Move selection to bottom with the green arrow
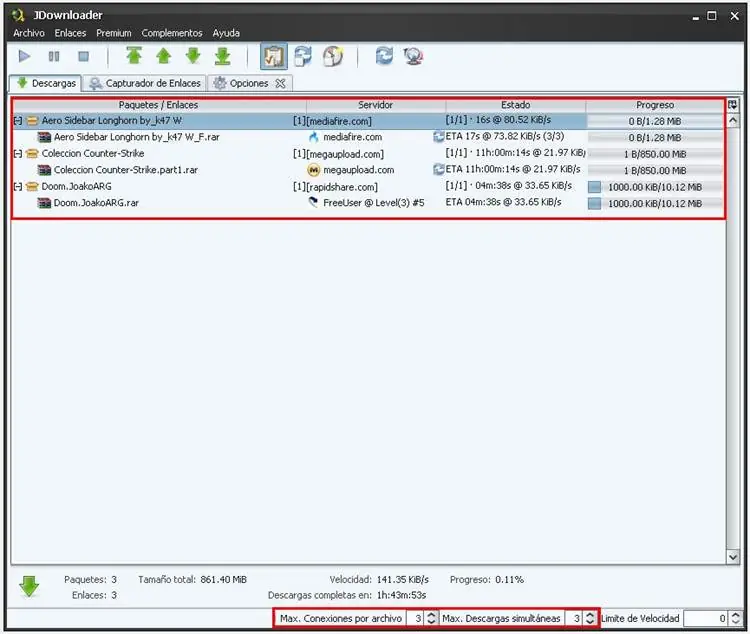The height and width of the screenshot is (634, 750). [222, 56]
